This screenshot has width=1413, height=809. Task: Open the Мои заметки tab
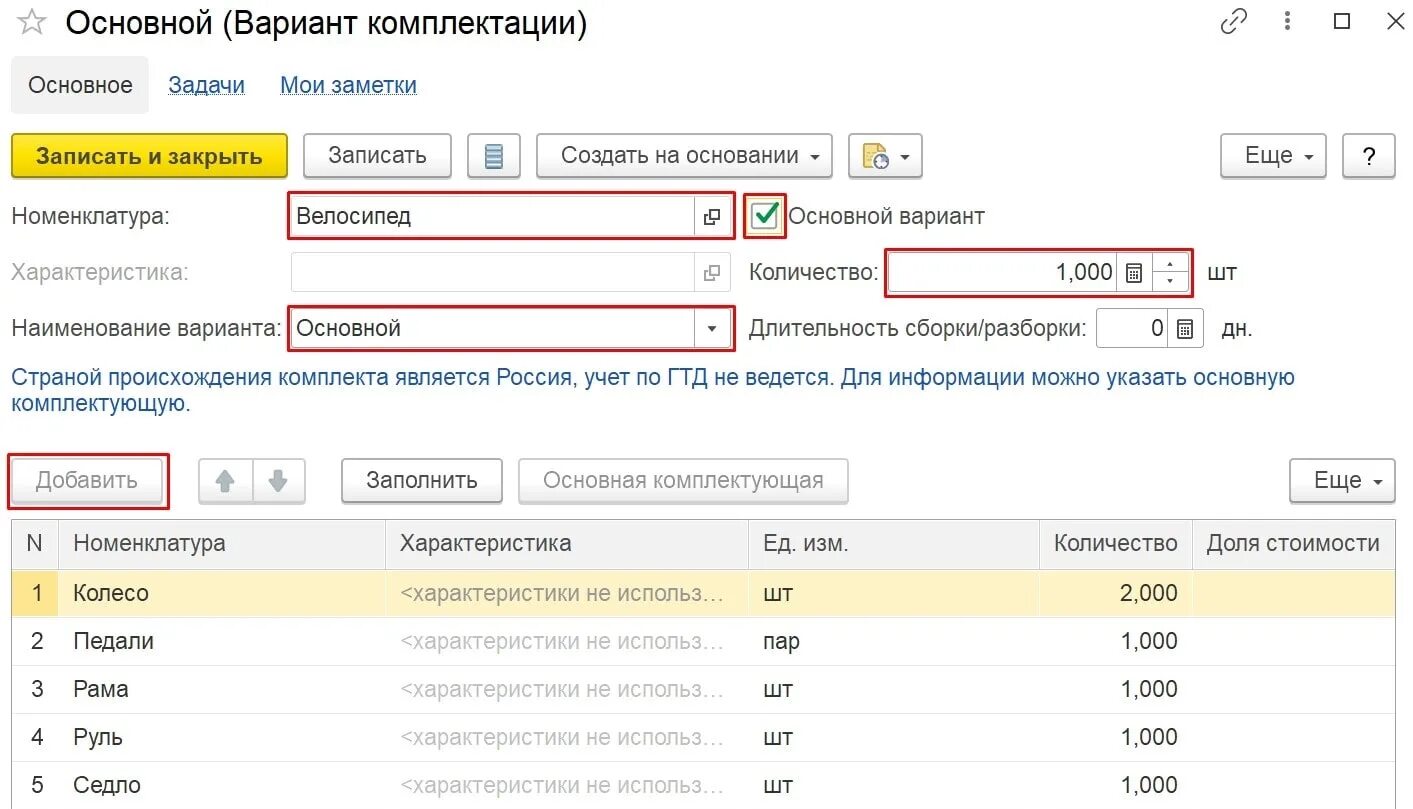348,85
